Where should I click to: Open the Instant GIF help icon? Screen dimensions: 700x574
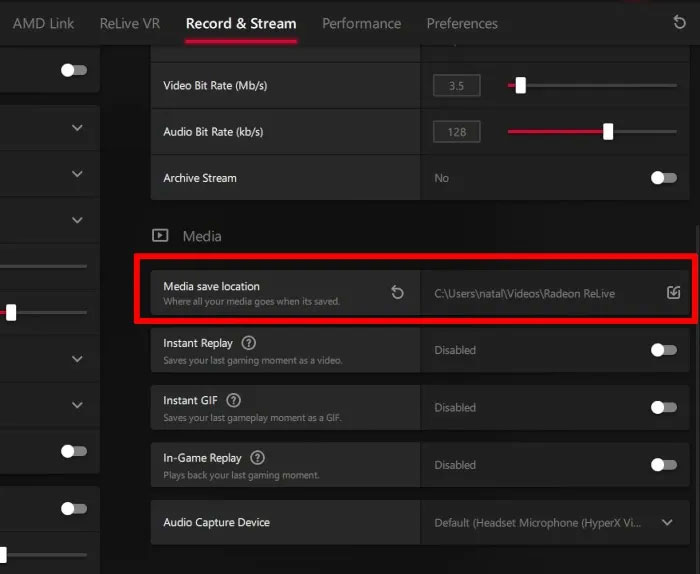[233, 400]
